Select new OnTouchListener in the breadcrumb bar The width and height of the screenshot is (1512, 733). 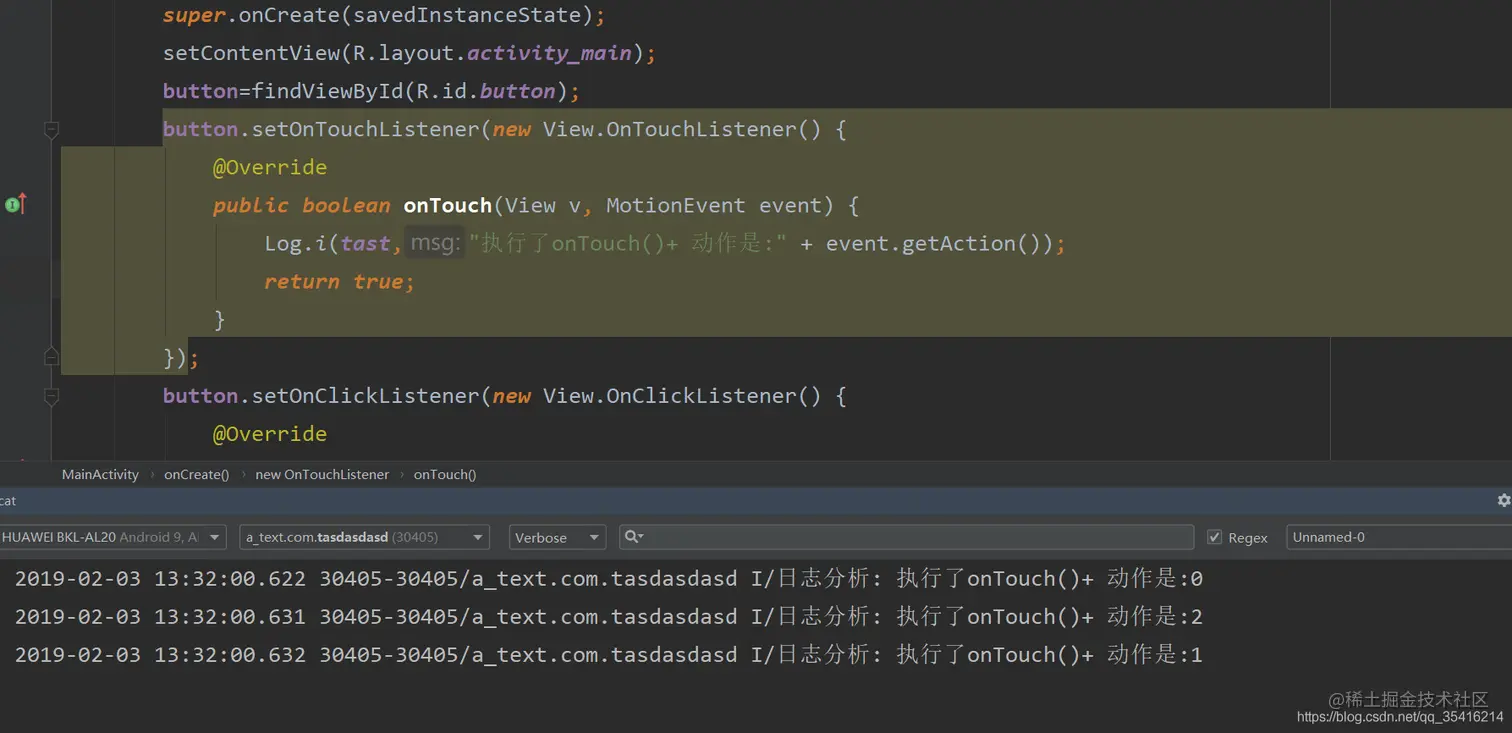click(x=322, y=474)
